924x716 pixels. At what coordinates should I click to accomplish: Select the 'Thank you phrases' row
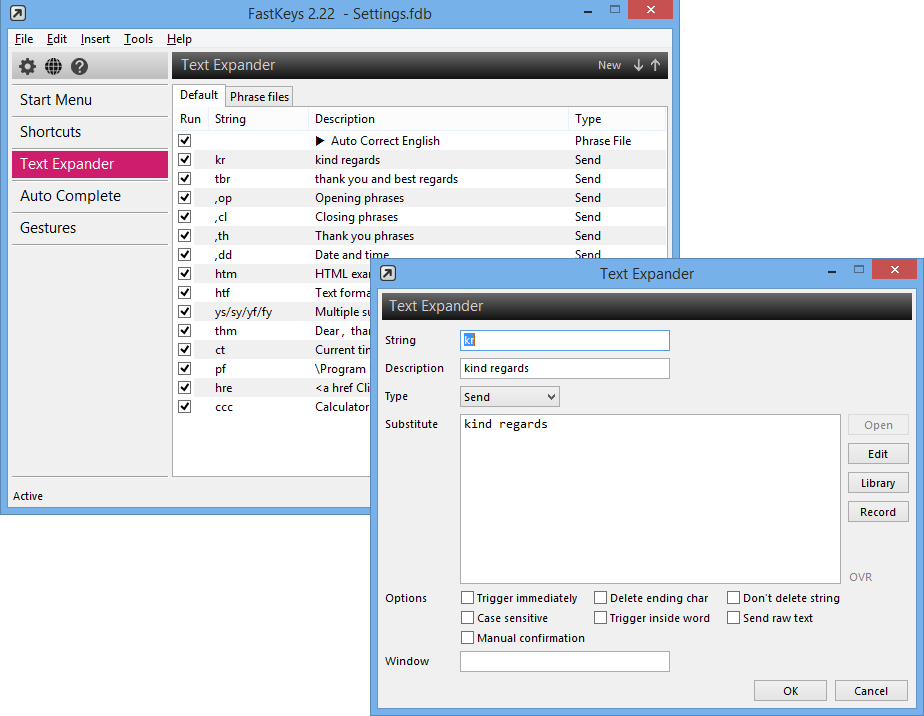[421, 236]
